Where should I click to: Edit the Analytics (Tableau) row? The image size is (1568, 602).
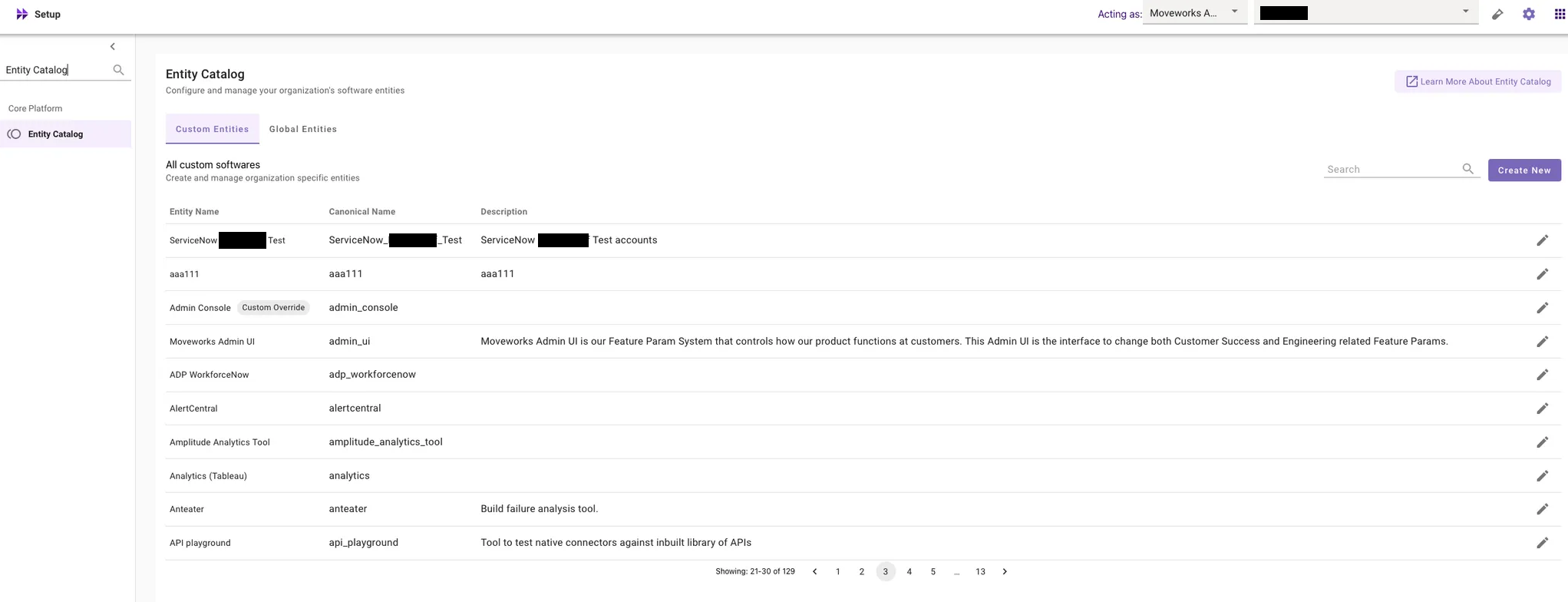coord(1543,476)
